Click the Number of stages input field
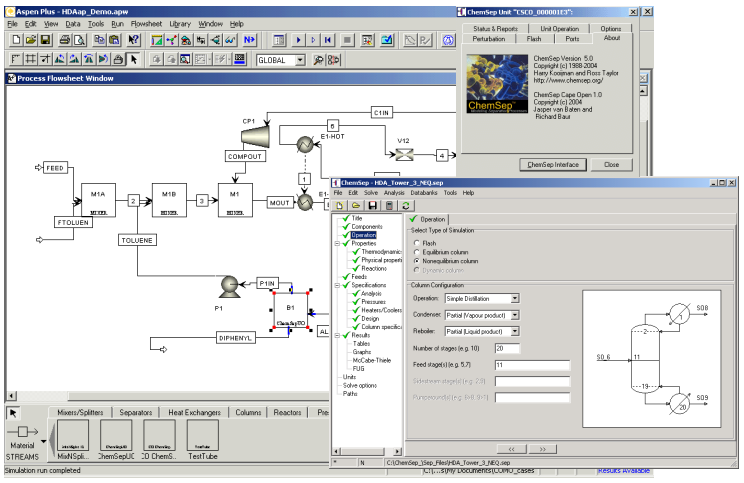Image resolution: width=744 pixels, height=483 pixels. [x=507, y=348]
